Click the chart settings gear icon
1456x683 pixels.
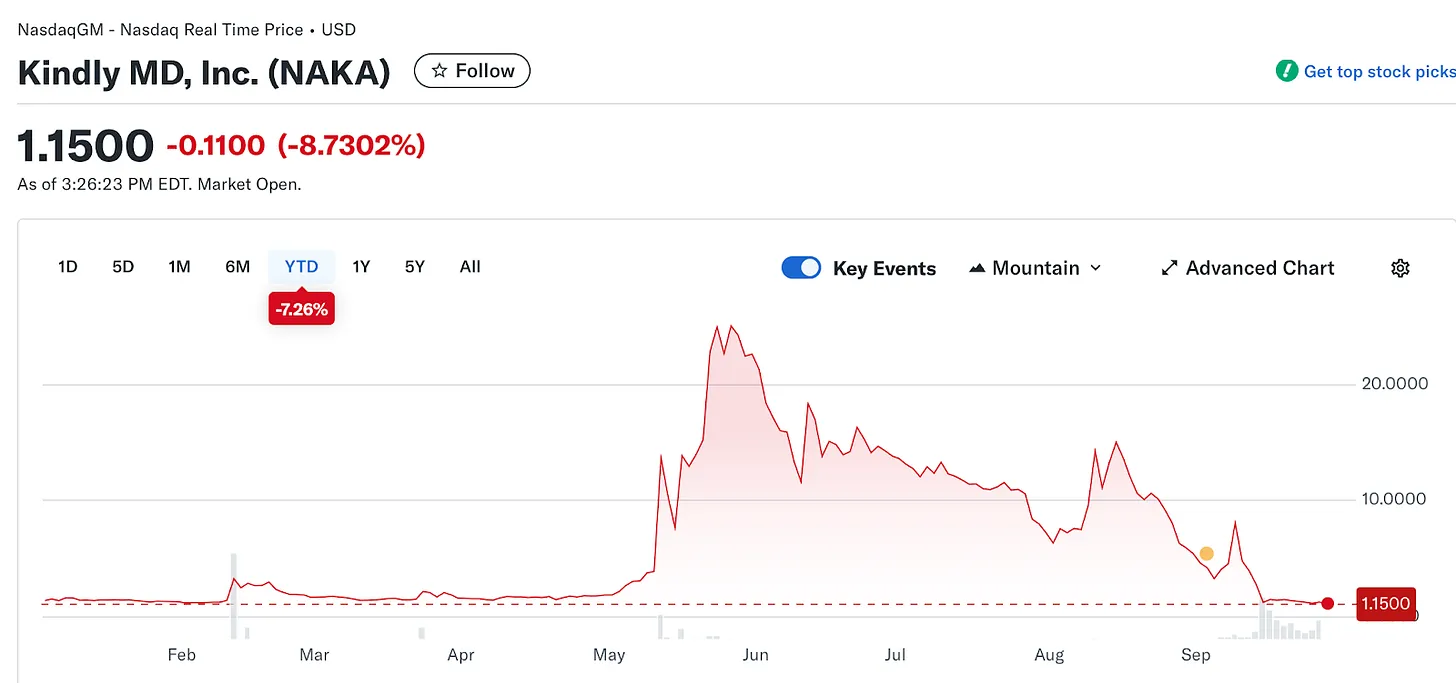pos(1400,268)
